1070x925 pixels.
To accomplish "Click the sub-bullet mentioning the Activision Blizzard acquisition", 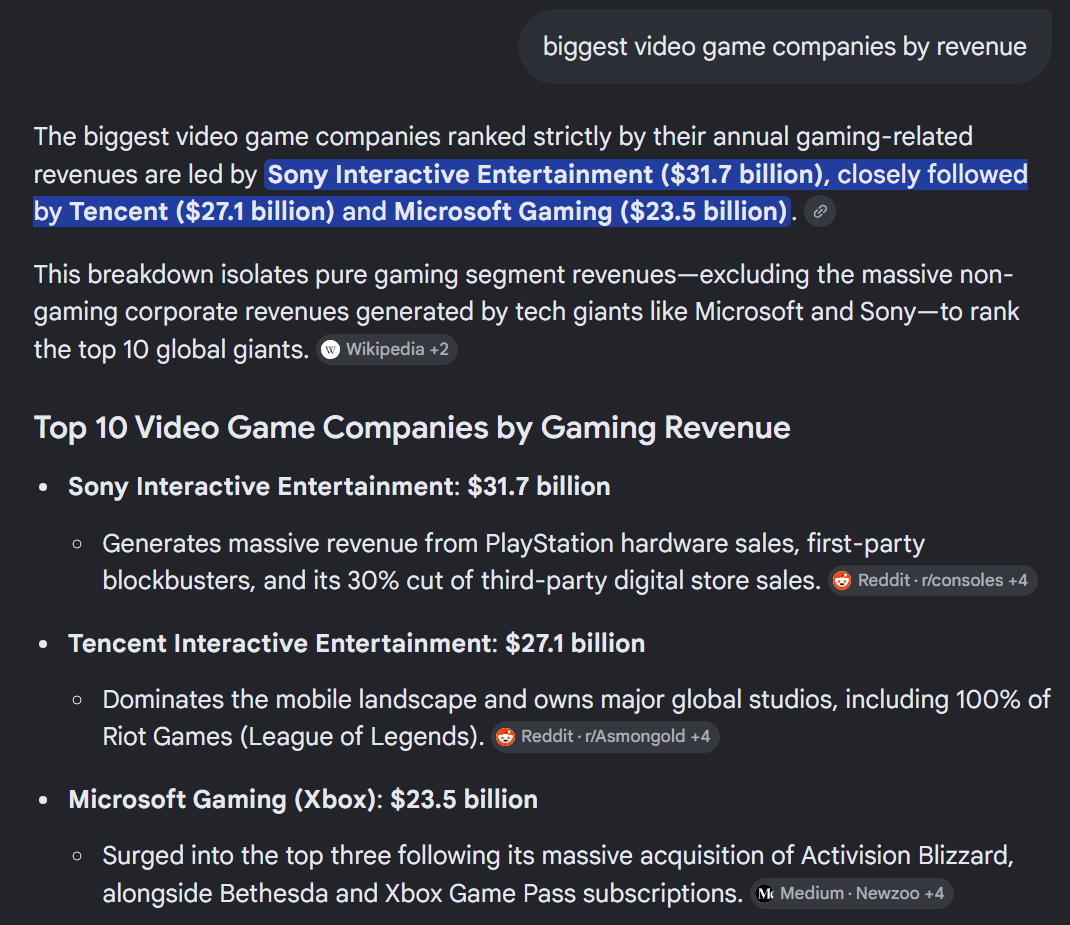I will click(x=558, y=875).
